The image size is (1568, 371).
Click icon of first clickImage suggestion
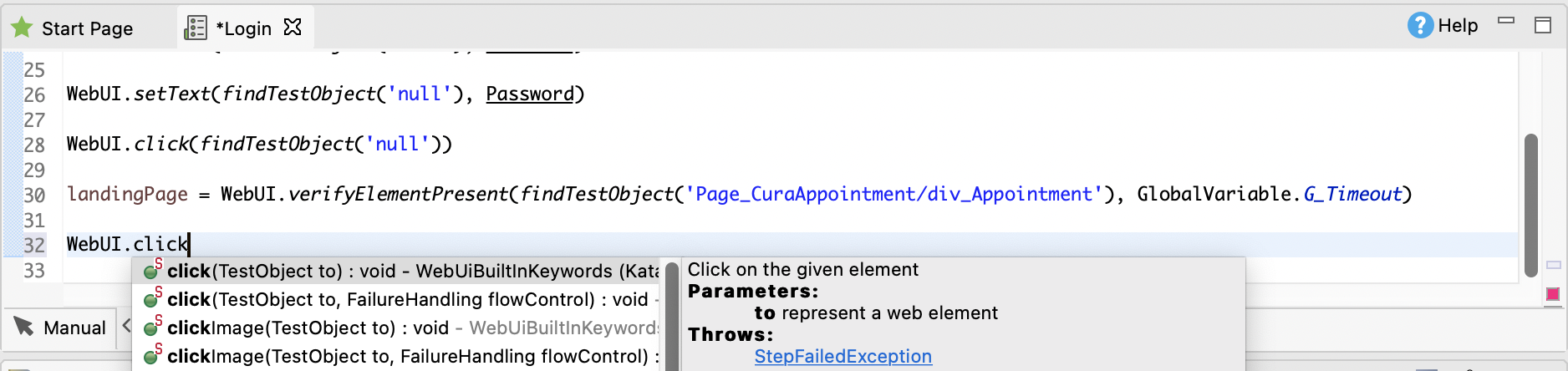[x=152, y=327]
